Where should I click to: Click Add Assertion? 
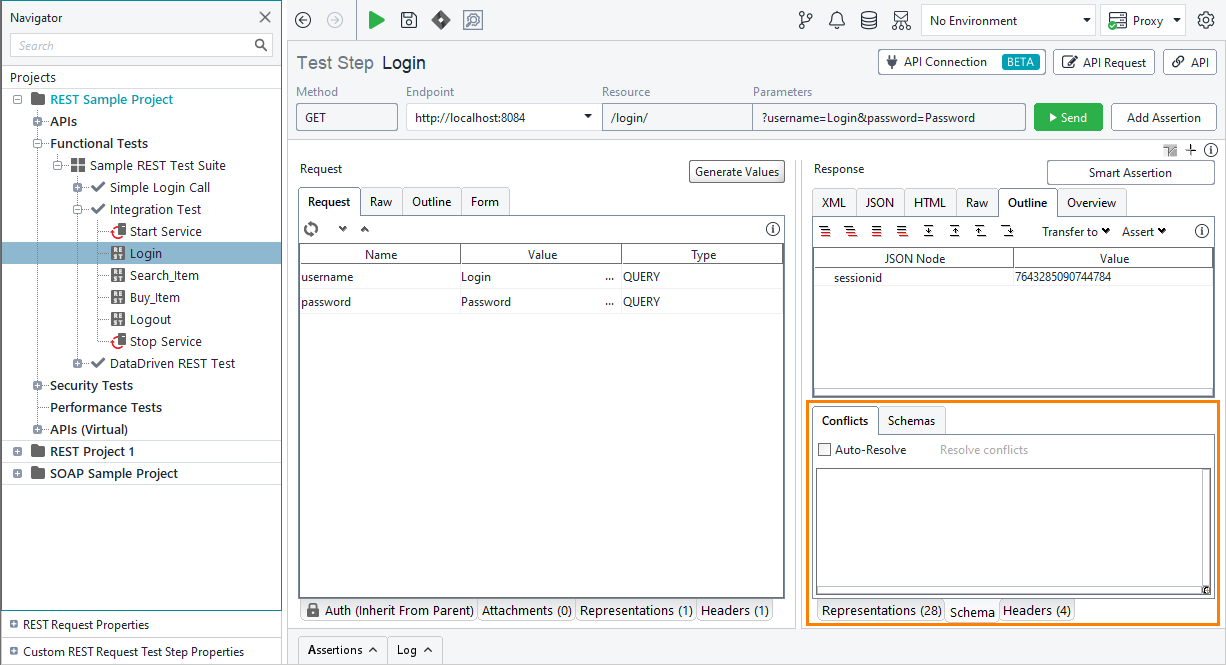point(1163,117)
